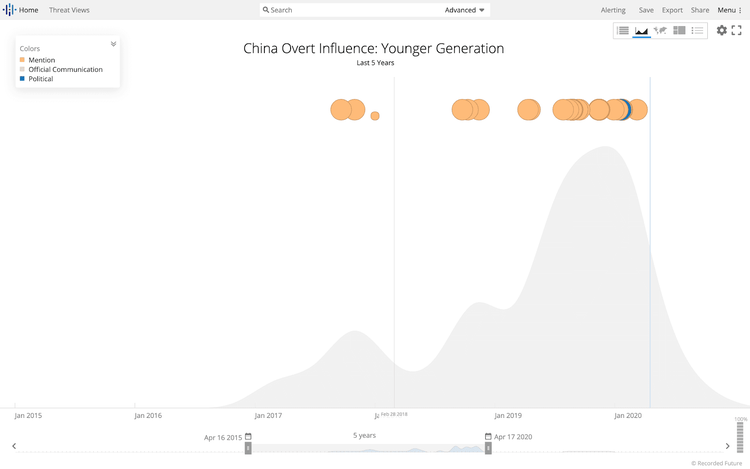Collapse the Colors legend panel

pyautogui.click(x=113, y=44)
